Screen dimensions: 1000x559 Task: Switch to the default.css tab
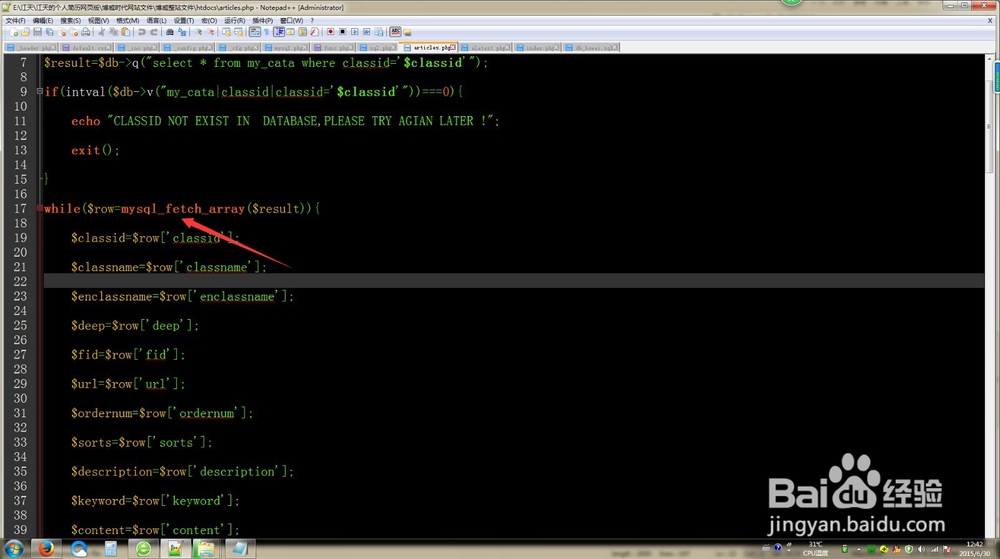click(87, 48)
